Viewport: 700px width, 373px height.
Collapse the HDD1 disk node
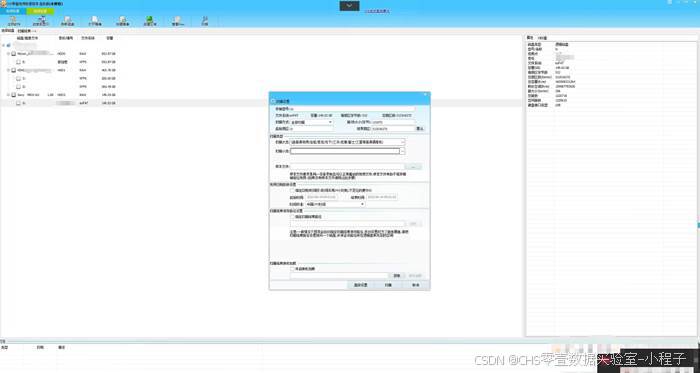(8, 70)
